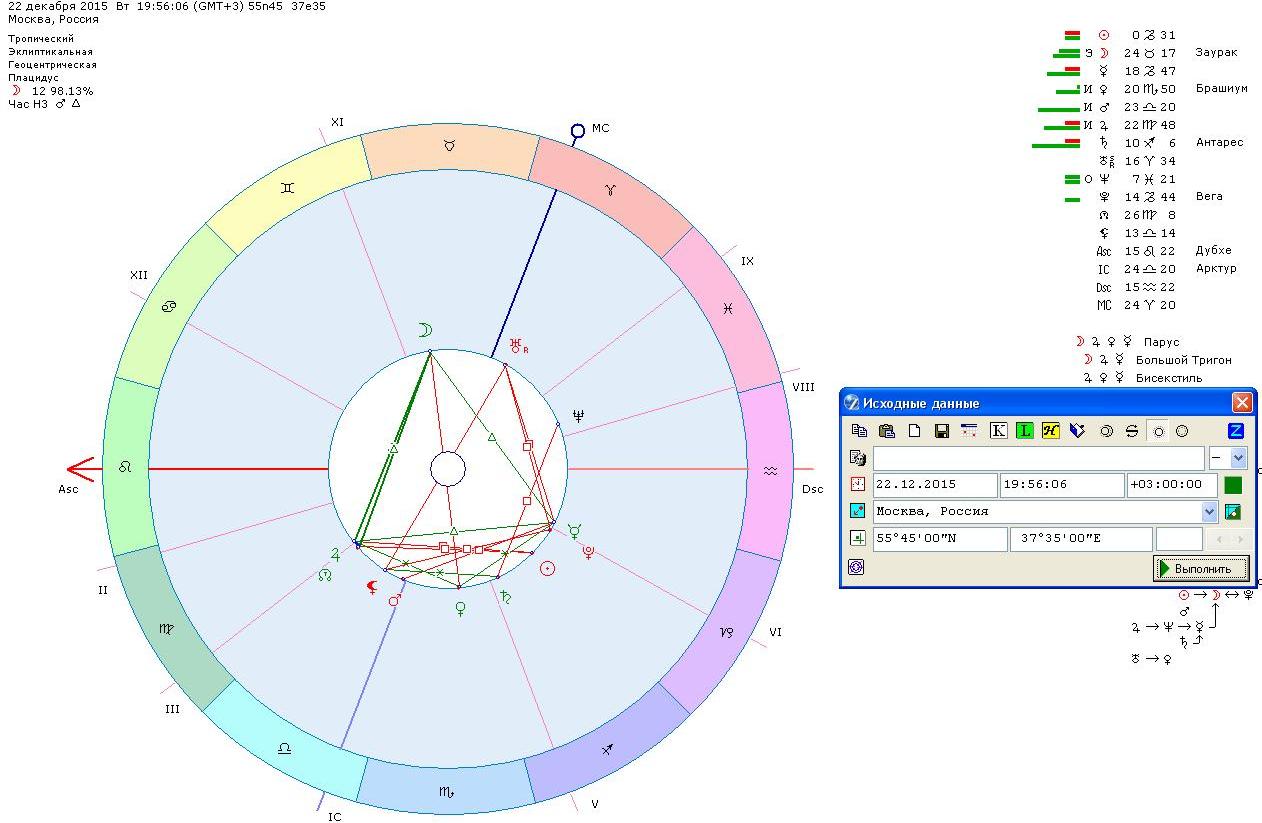The width and height of the screenshot is (1262, 823).
Task: Toggle the pressed single-circle chart mode
Action: click(1158, 431)
